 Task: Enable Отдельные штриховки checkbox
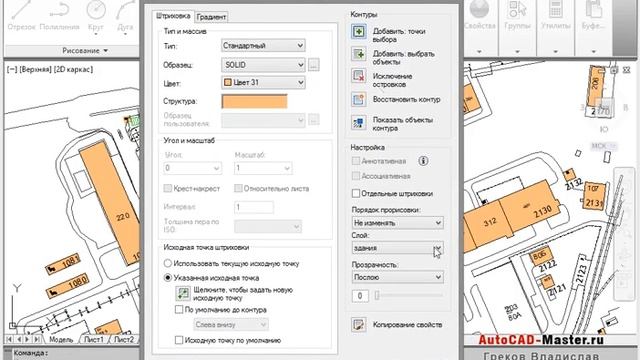356,193
